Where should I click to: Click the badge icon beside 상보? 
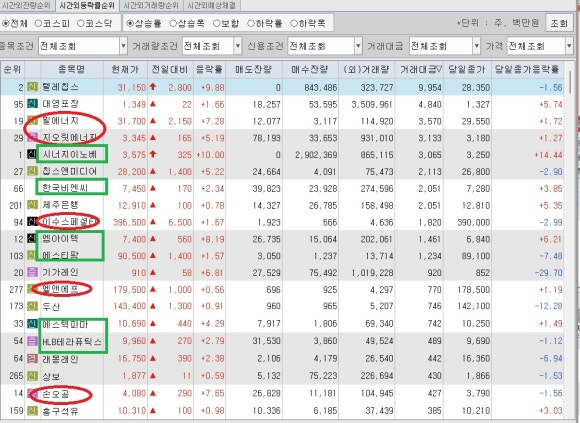[x=33, y=376]
